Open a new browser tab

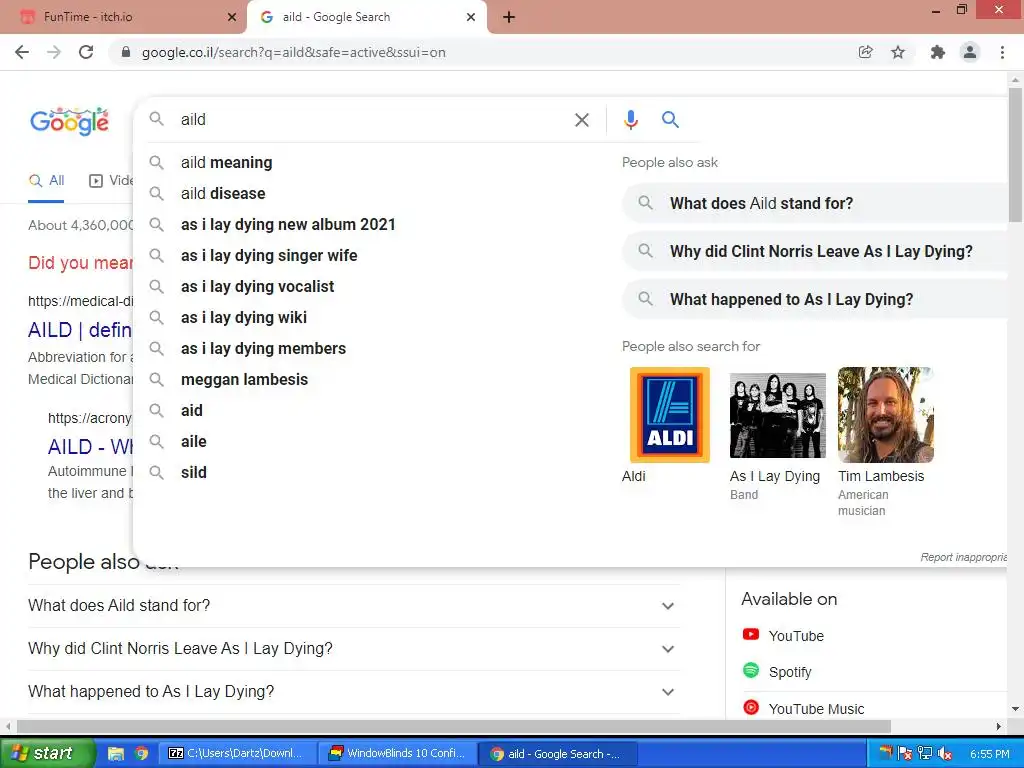coord(509,18)
